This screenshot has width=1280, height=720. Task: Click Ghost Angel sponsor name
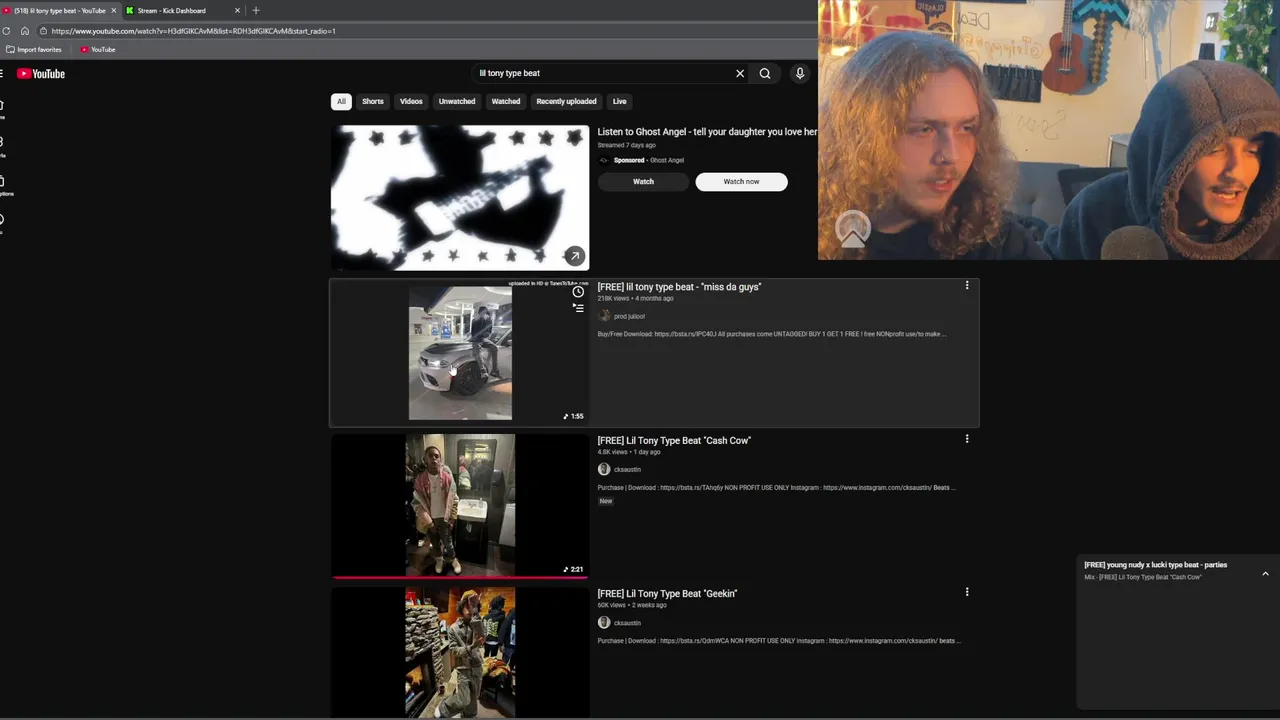667,160
